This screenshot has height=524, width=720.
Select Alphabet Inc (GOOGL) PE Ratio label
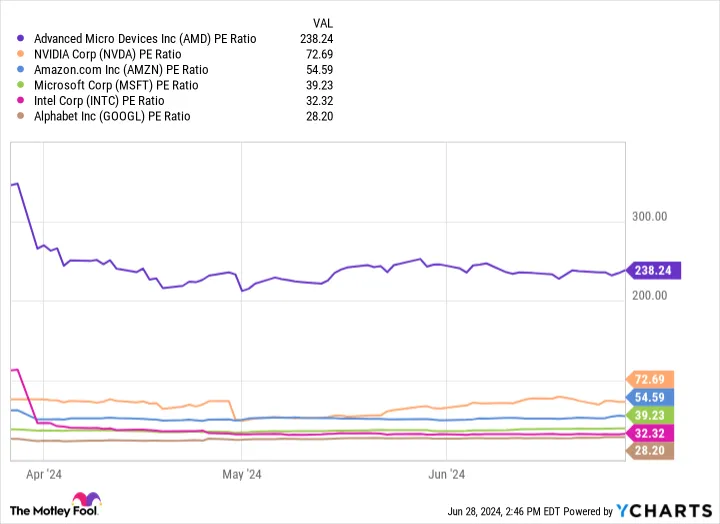coord(111,116)
